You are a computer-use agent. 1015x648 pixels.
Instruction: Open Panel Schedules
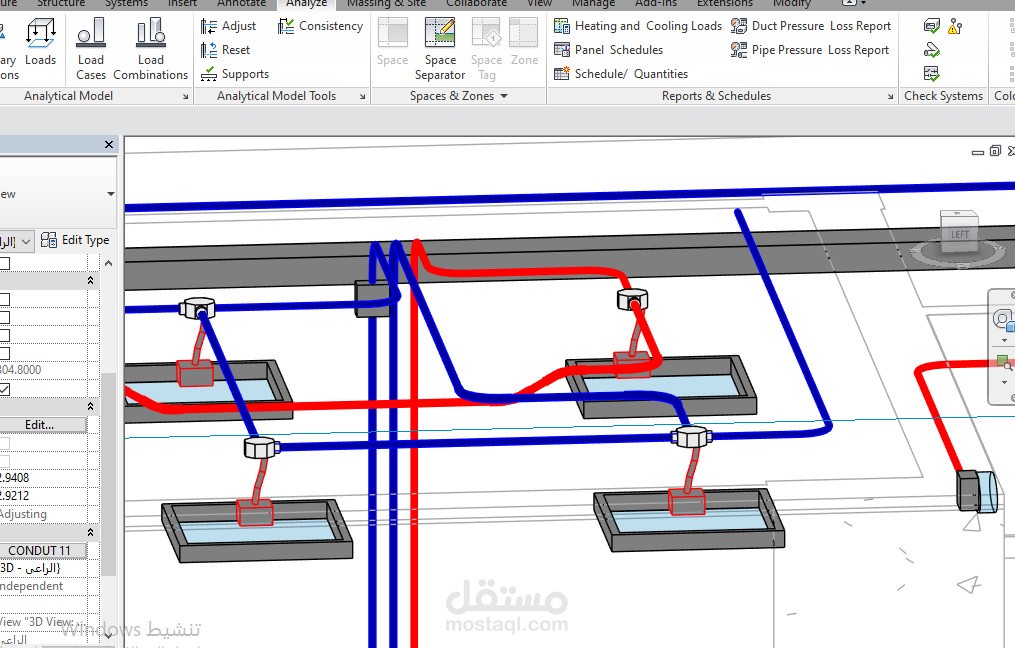tap(608, 50)
